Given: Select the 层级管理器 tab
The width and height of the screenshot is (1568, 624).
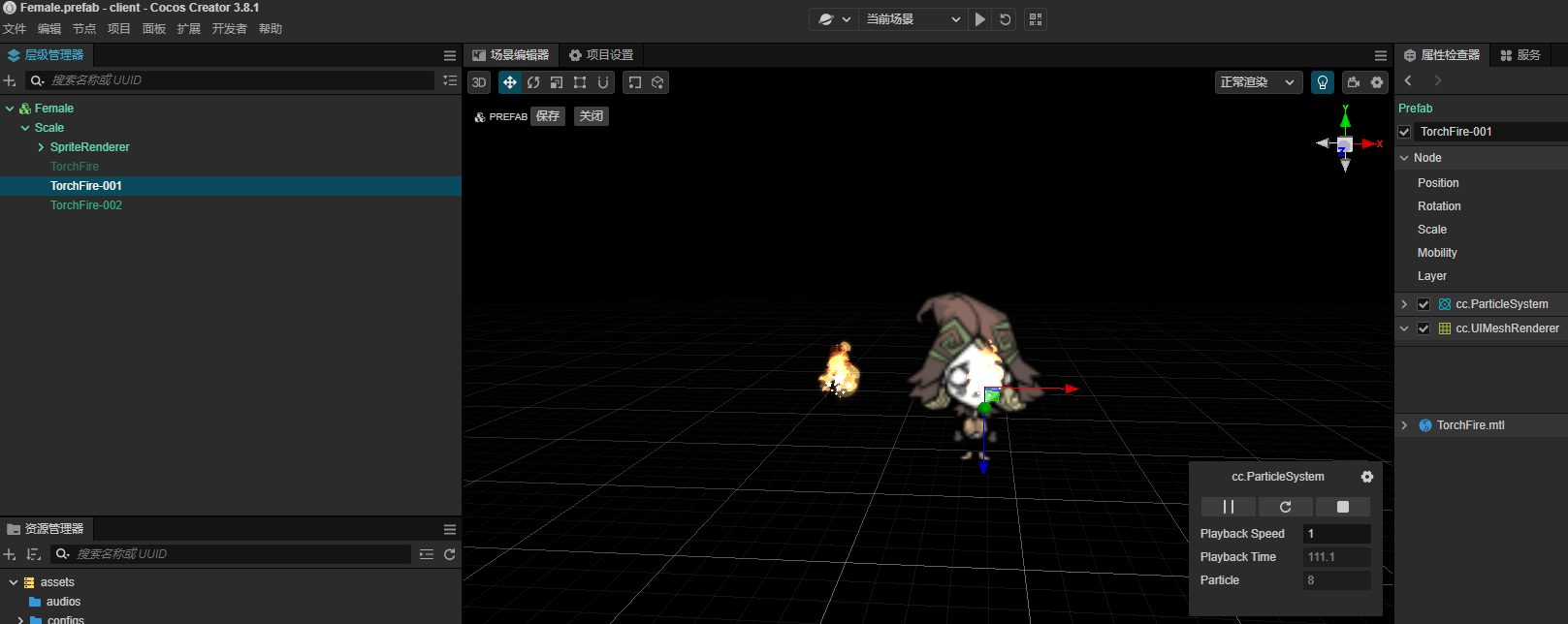Looking at the screenshot, I should pyautogui.click(x=46, y=55).
